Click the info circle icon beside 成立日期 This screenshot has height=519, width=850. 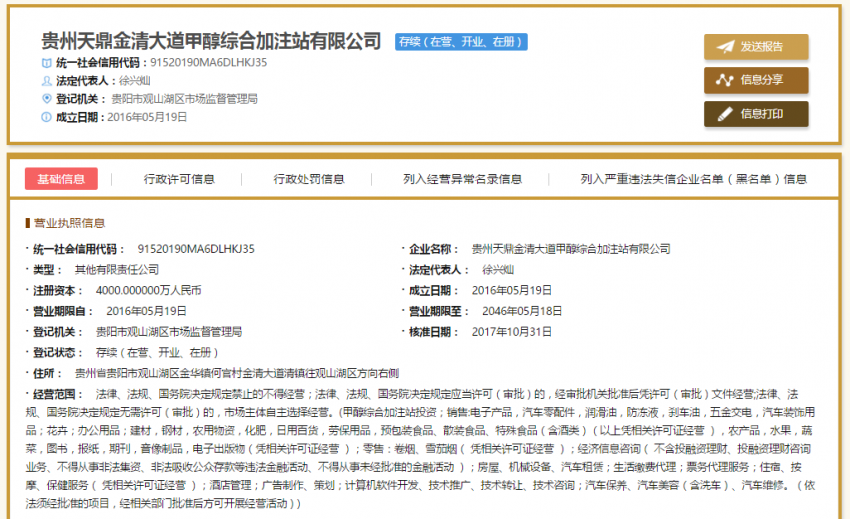(x=47, y=117)
